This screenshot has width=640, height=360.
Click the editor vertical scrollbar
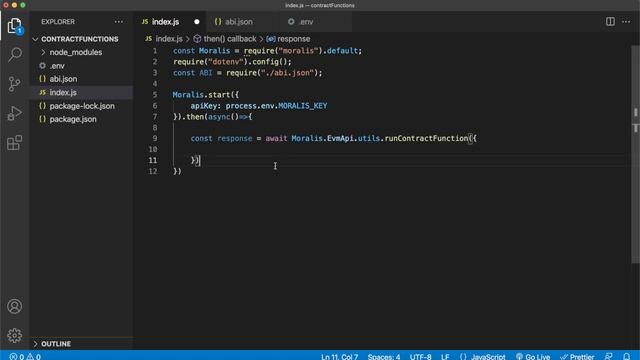[636, 155]
